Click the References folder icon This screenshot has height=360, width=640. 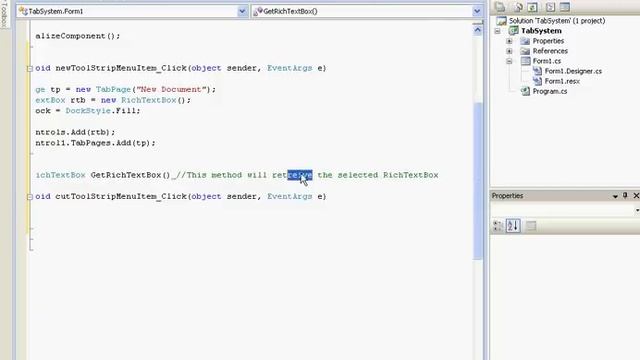[x=525, y=51]
